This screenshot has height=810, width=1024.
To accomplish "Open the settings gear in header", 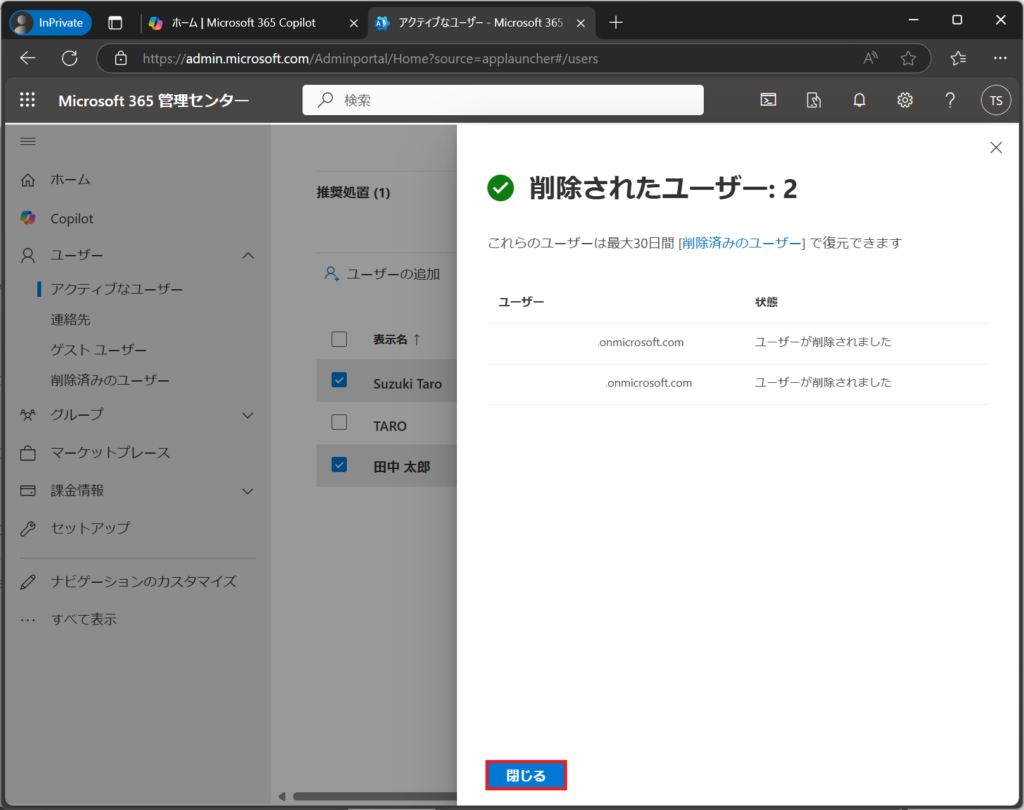I will [905, 100].
